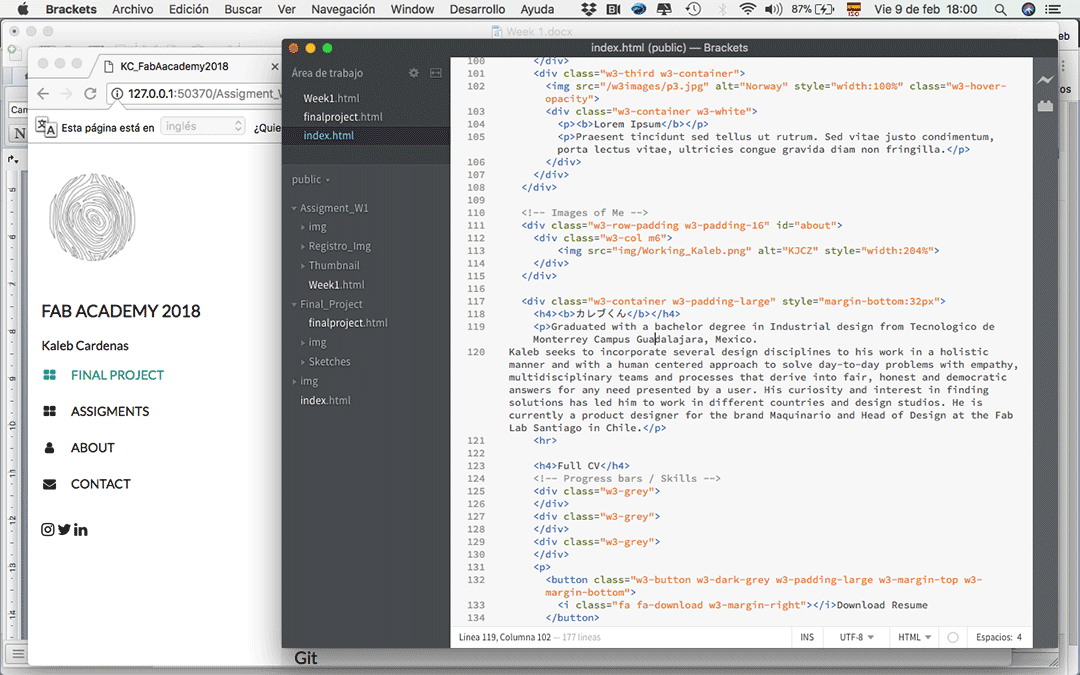Viewport: 1080px width, 675px height.
Task: Click the ASSIGMENTS navigation link
Action: [110, 411]
